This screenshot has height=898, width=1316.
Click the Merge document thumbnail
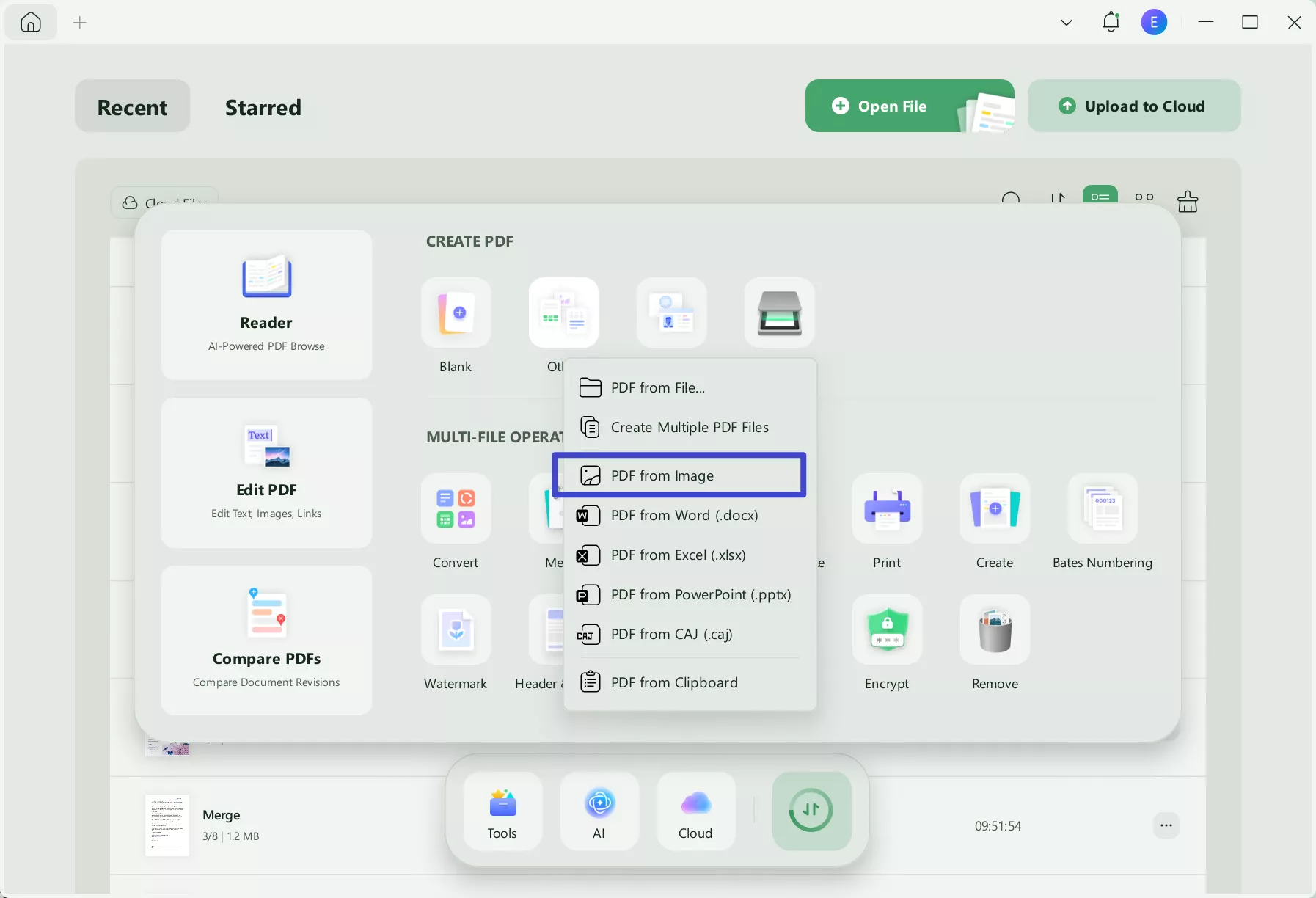(167, 825)
